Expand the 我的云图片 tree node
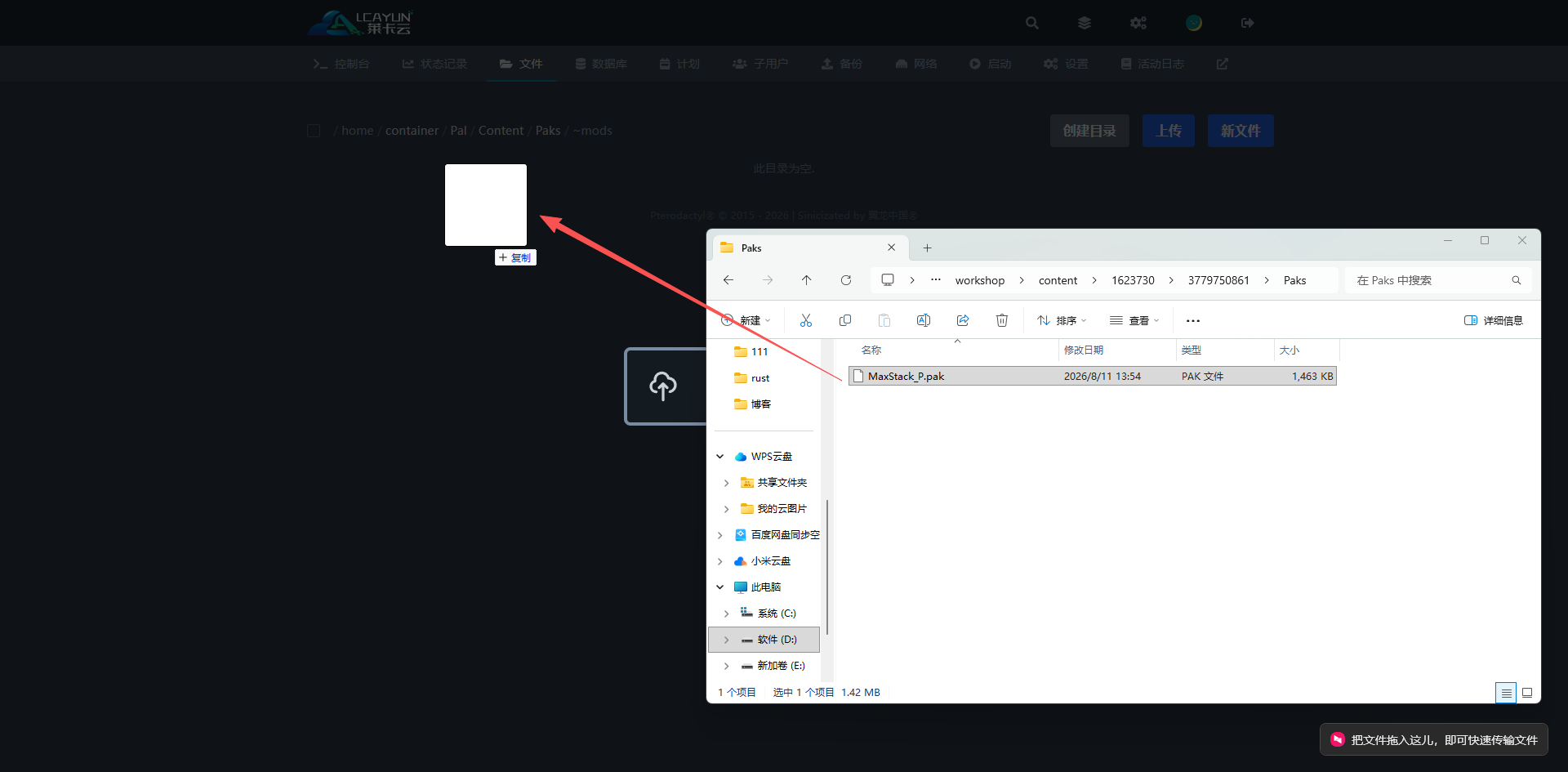 coord(727,509)
